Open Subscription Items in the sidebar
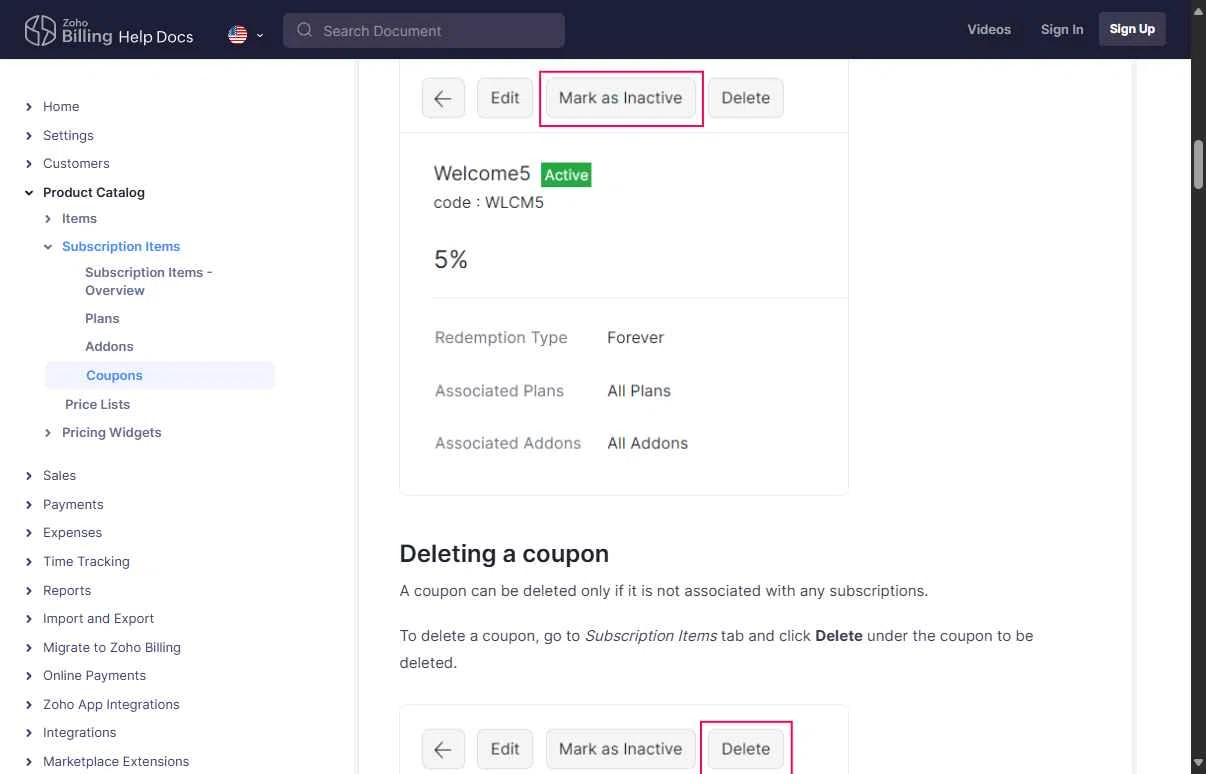 [121, 246]
